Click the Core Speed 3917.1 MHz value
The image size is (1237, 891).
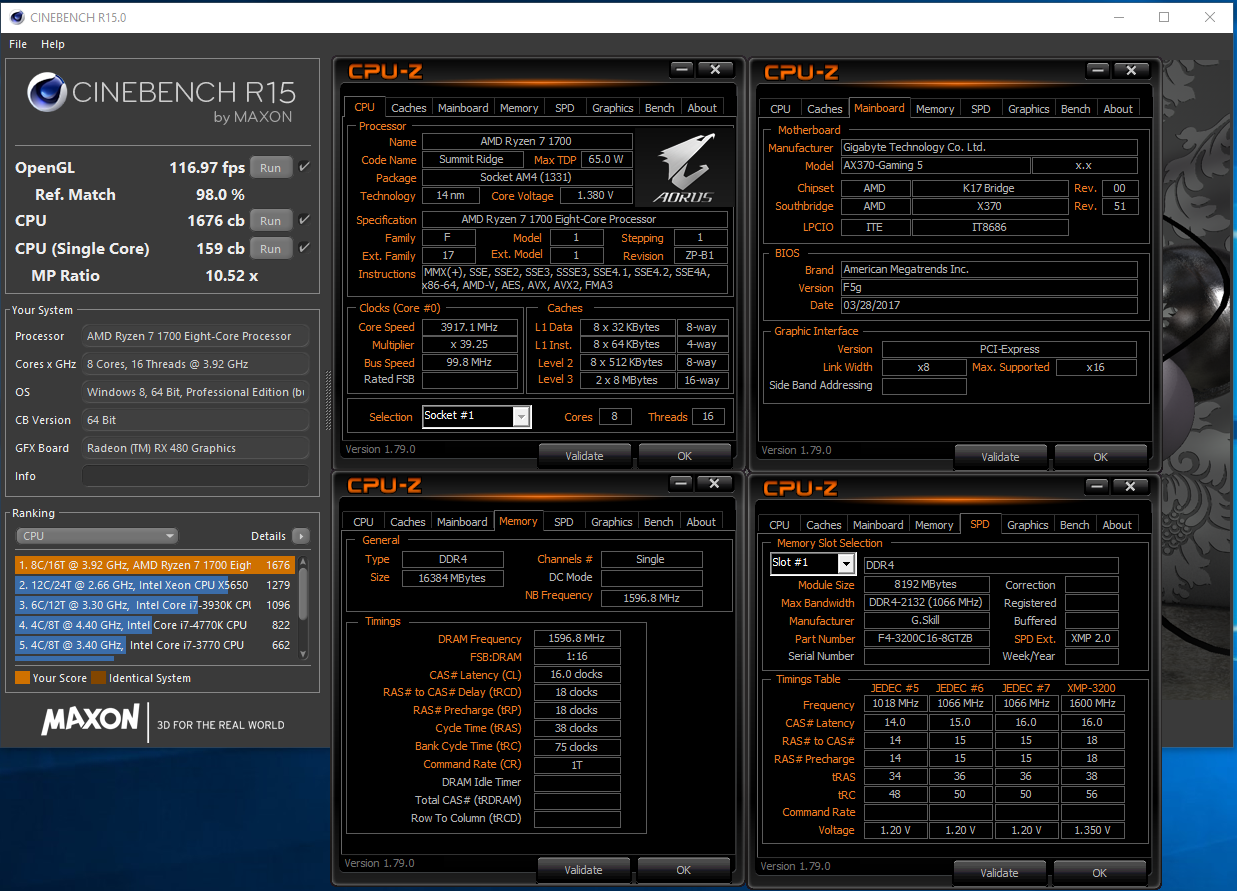coord(470,327)
